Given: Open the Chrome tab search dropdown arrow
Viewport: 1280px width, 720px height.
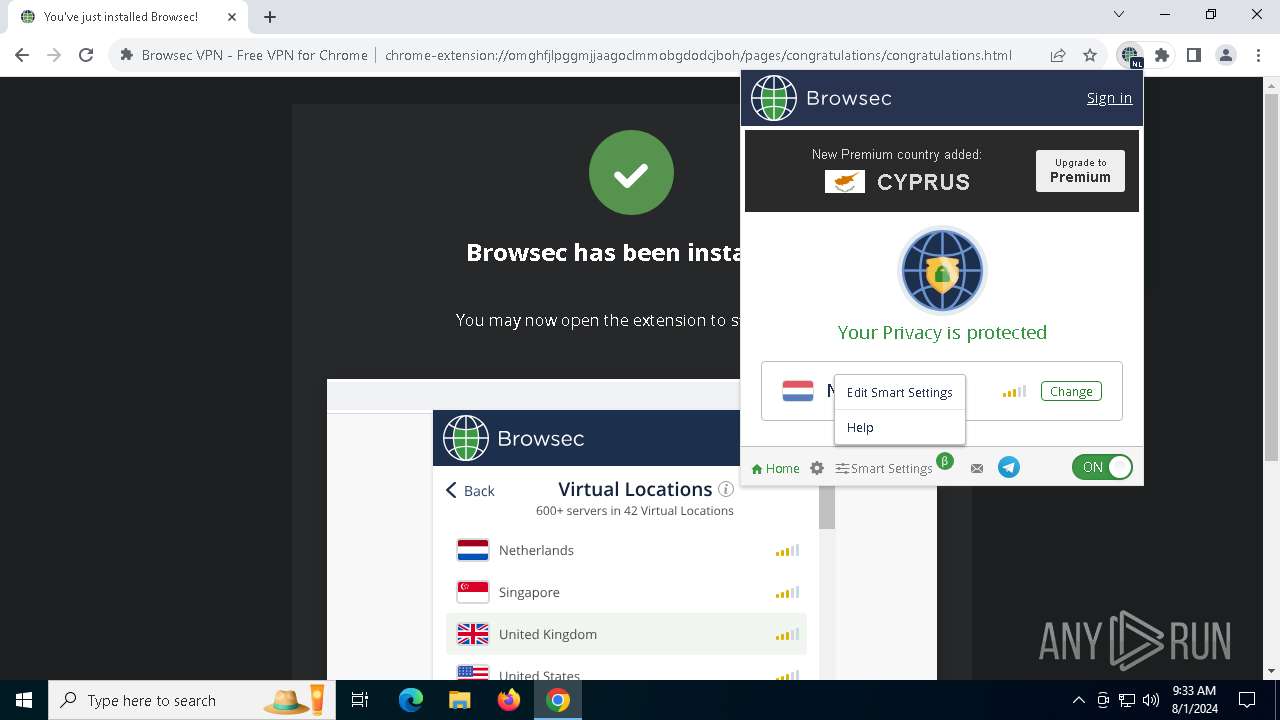Looking at the screenshot, I should click(1119, 15).
